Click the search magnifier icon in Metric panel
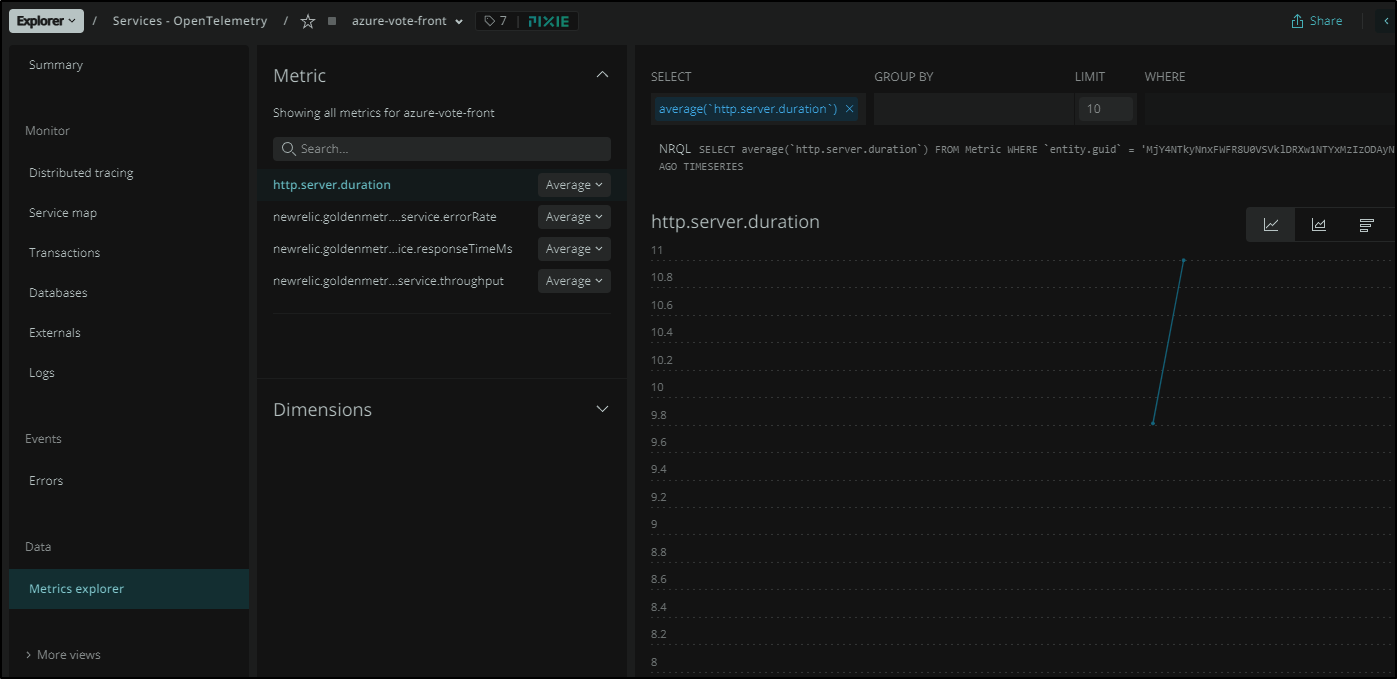The image size is (1397, 679). pyautogui.click(x=289, y=149)
